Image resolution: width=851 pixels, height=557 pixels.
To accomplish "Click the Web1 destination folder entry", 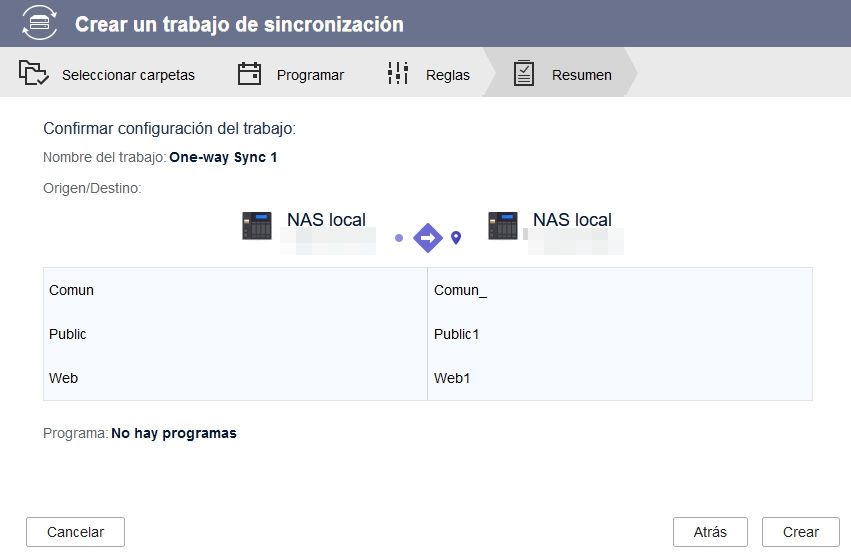I will 451,378.
